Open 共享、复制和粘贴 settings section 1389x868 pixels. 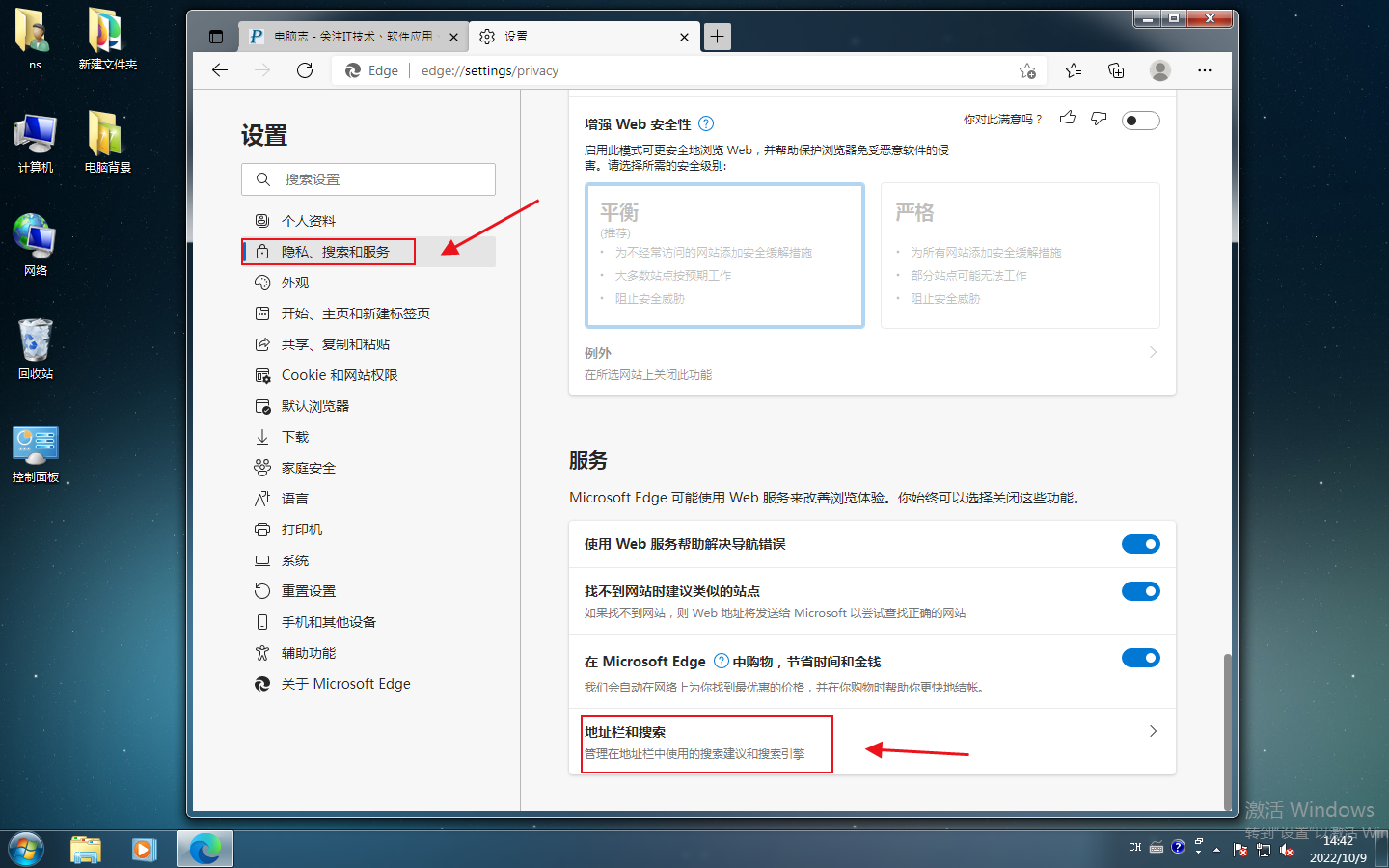tap(368, 344)
